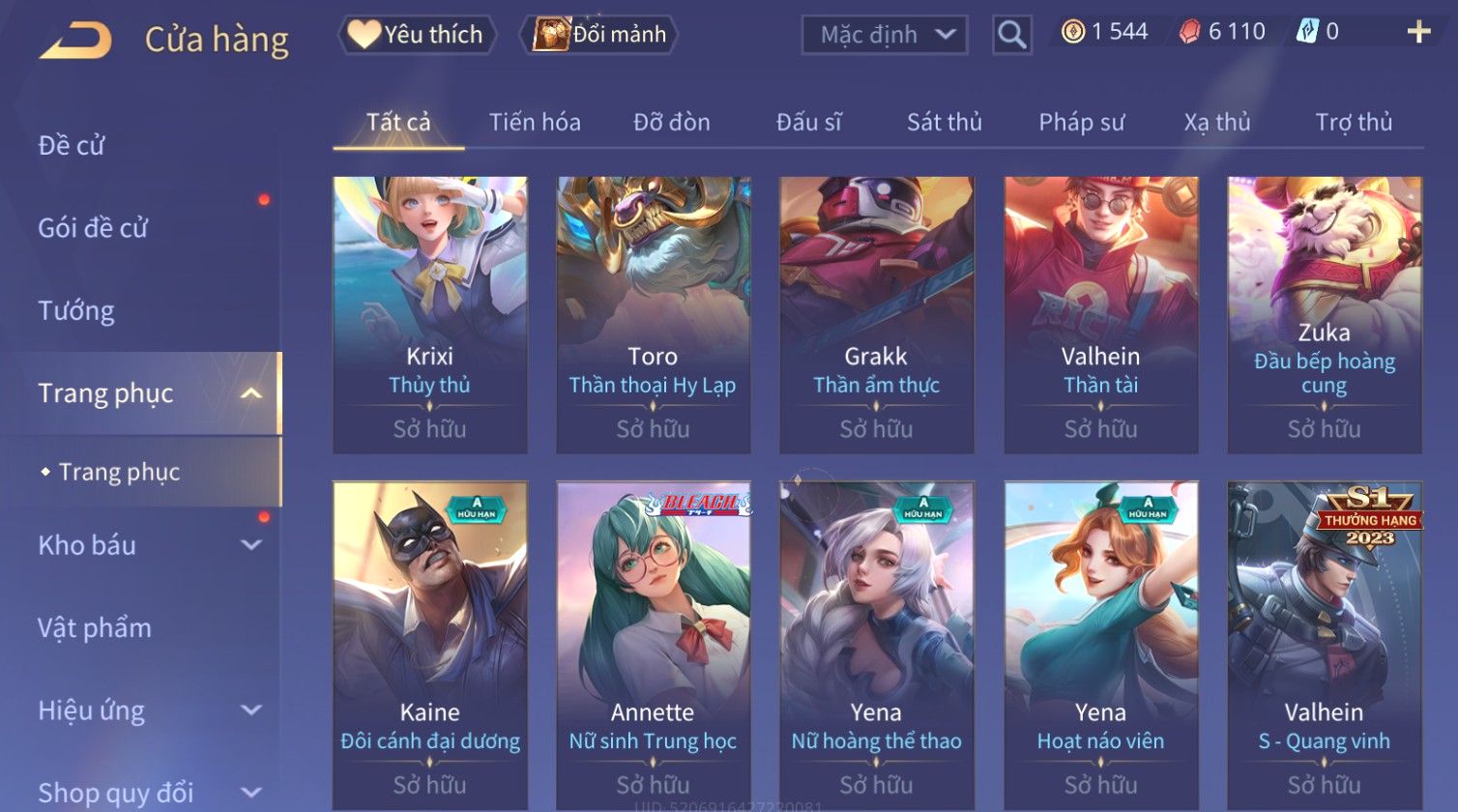This screenshot has width=1458, height=812.
Task: Click the back arrow icon
Action: 74,41
